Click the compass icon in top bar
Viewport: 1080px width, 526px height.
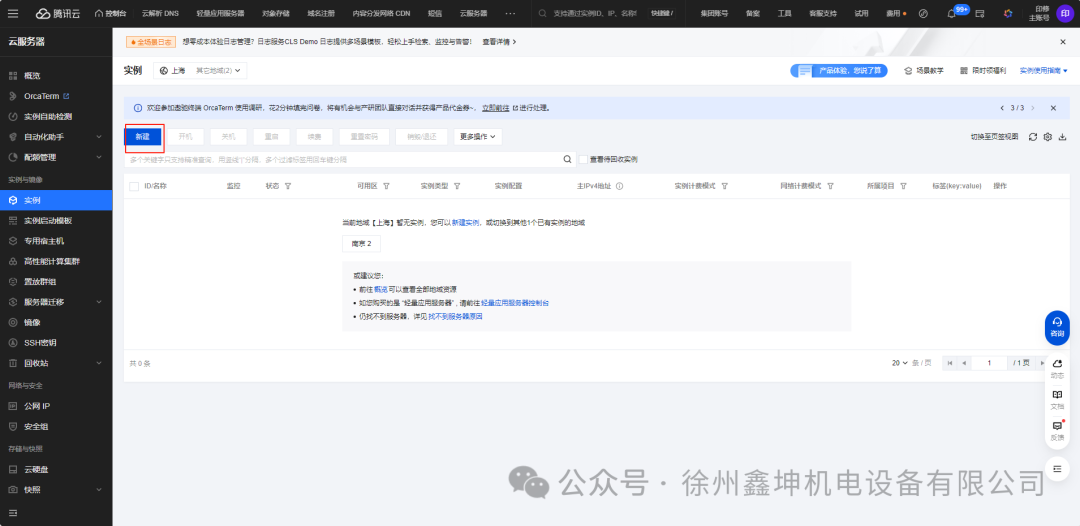click(924, 13)
